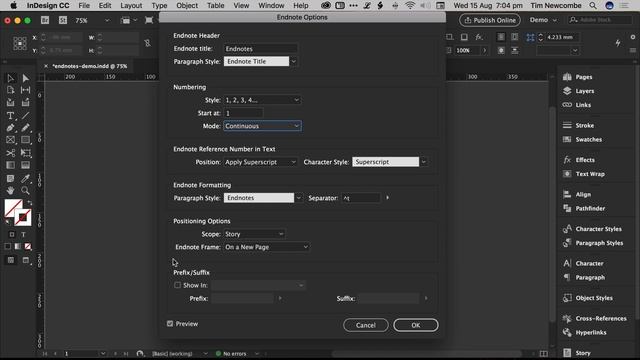Viewport: 640px width, 360px height.
Task: Select the Line tool
Action: click(x=25, y=116)
